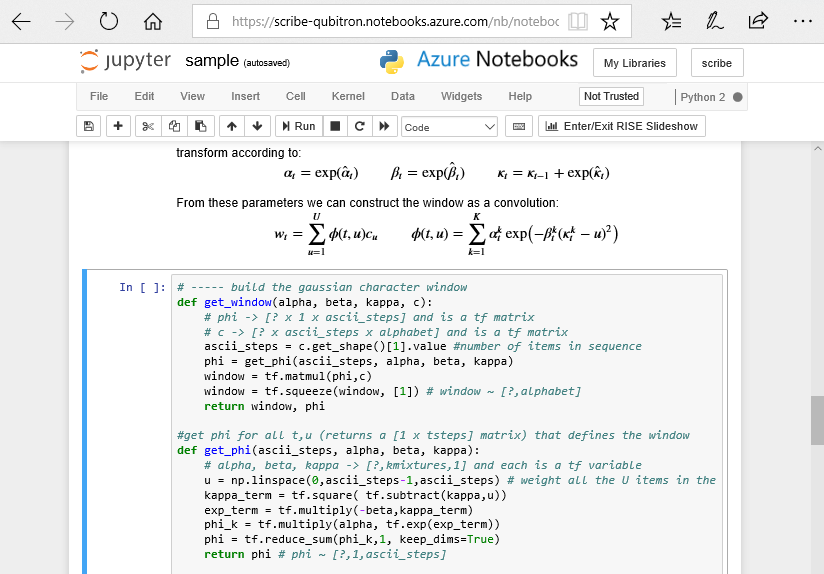This screenshot has width=824, height=574.
Task: Open the cell type Code dropdown
Action: (x=449, y=127)
